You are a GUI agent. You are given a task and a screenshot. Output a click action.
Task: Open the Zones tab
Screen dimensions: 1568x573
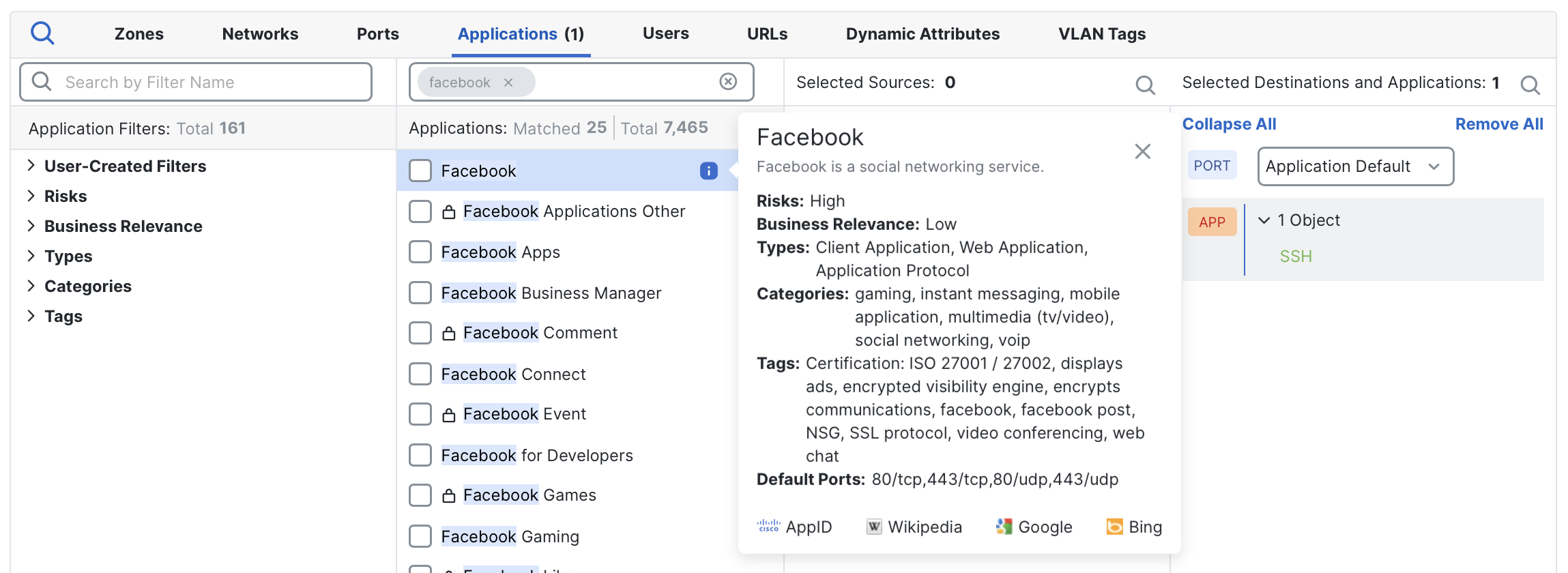point(139,34)
